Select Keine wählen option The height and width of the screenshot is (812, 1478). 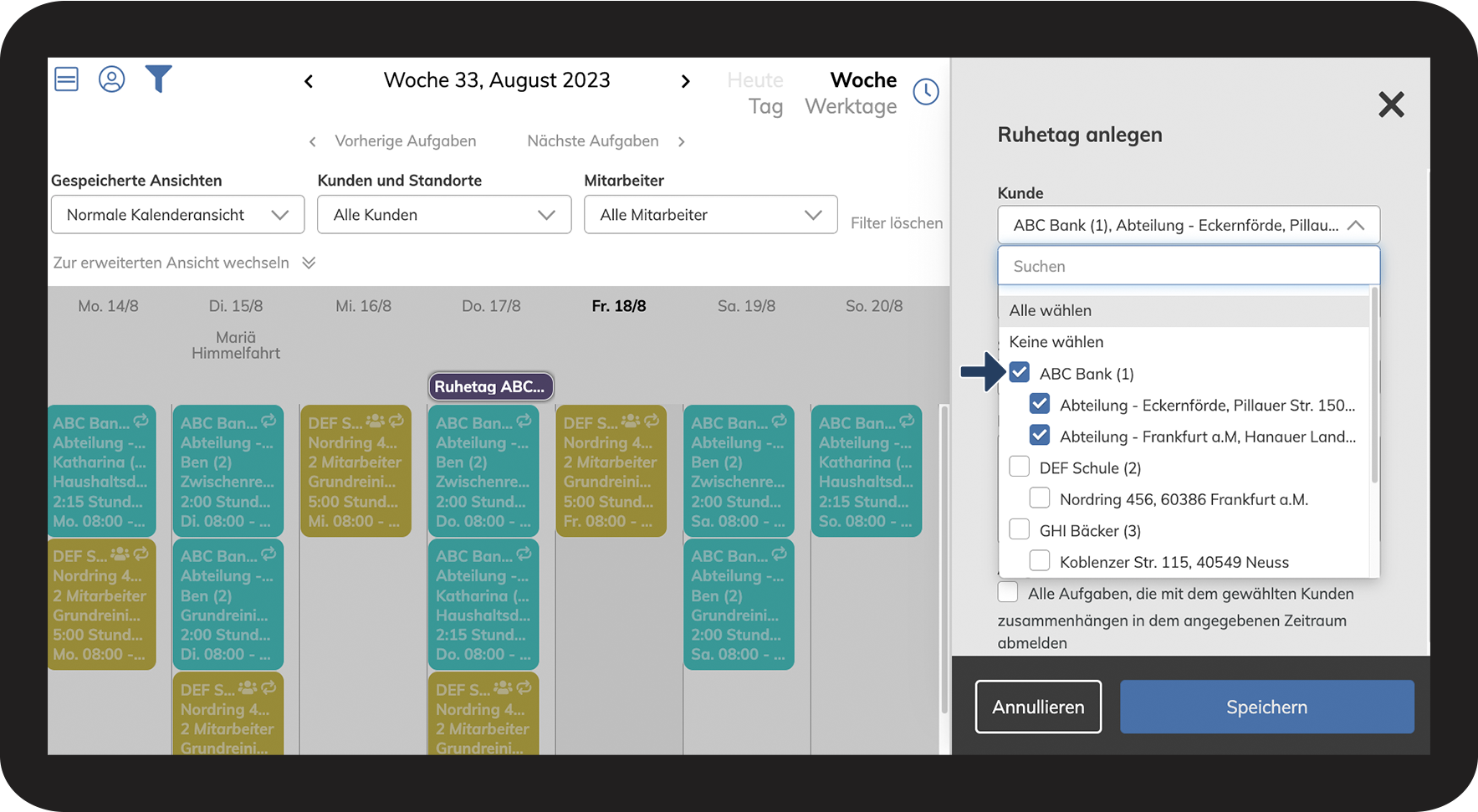1184,342
